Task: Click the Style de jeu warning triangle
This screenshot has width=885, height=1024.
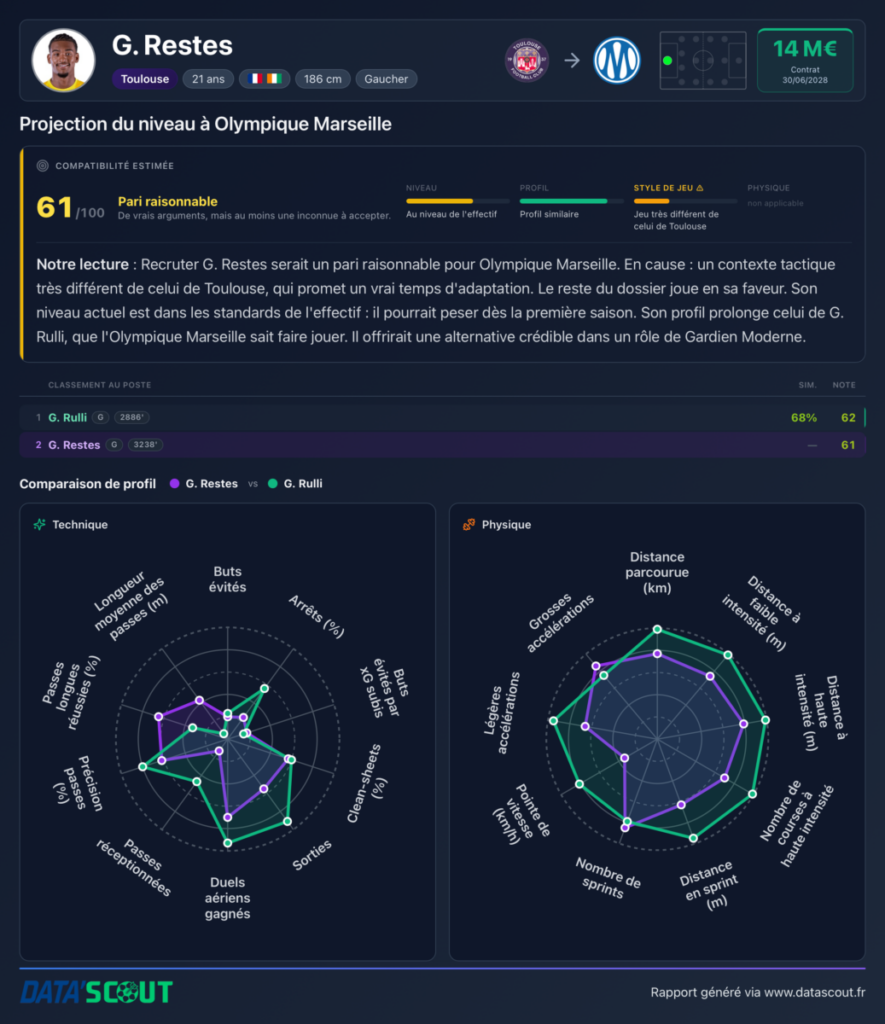Action: [x=700, y=188]
